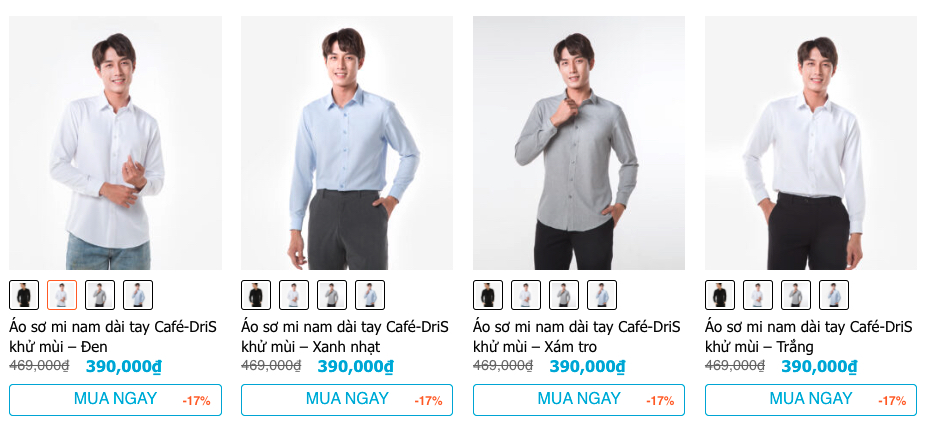Open the Café-DriS khử mùi – Đen title link
Image resolution: width=927 pixels, height=423 pixels.
(113, 336)
